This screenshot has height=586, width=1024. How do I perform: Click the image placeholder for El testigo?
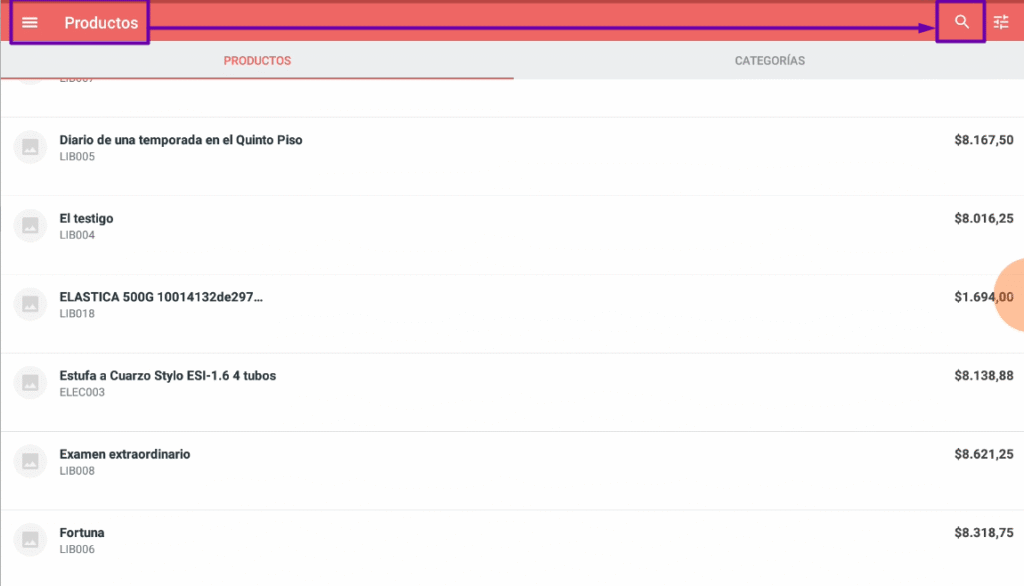click(x=30, y=225)
